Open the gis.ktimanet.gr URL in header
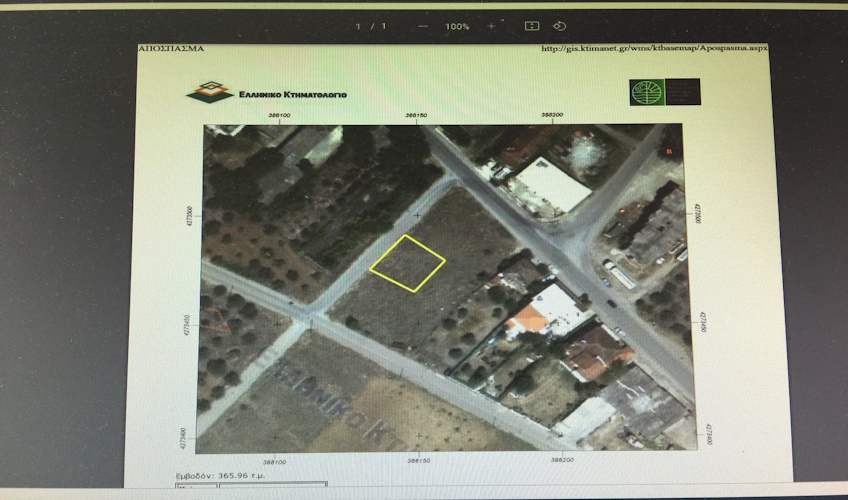 click(x=653, y=48)
